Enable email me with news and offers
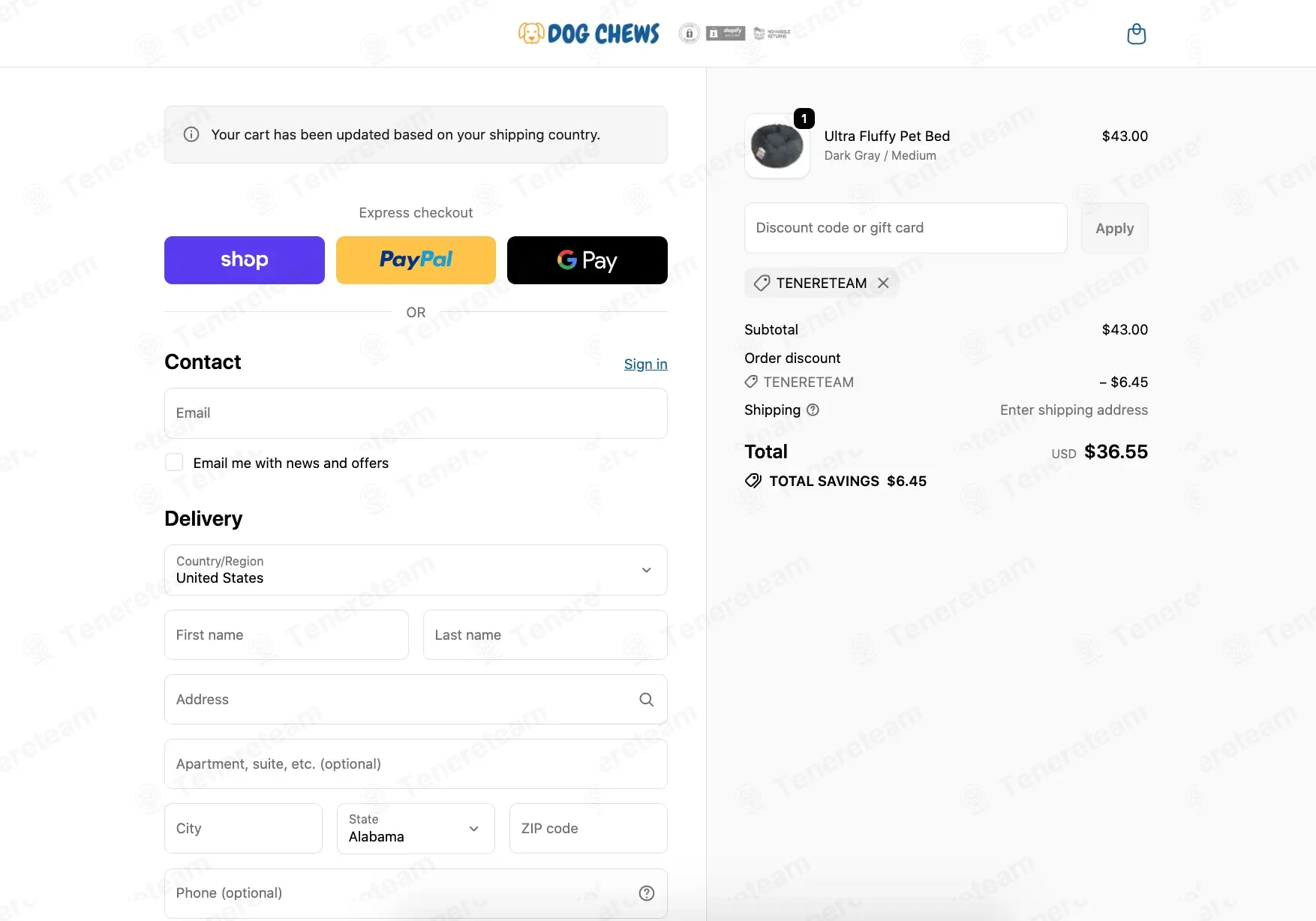The height and width of the screenshot is (921, 1316). point(174,463)
